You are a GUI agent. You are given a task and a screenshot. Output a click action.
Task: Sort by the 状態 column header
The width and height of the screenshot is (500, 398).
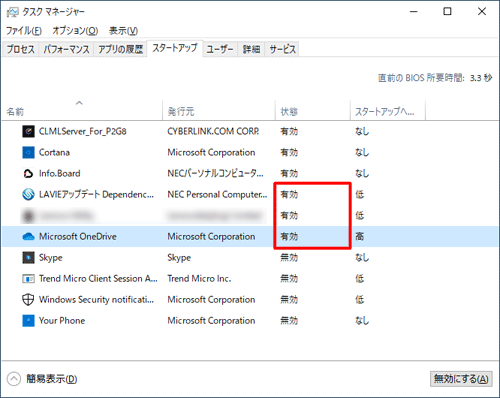point(313,110)
